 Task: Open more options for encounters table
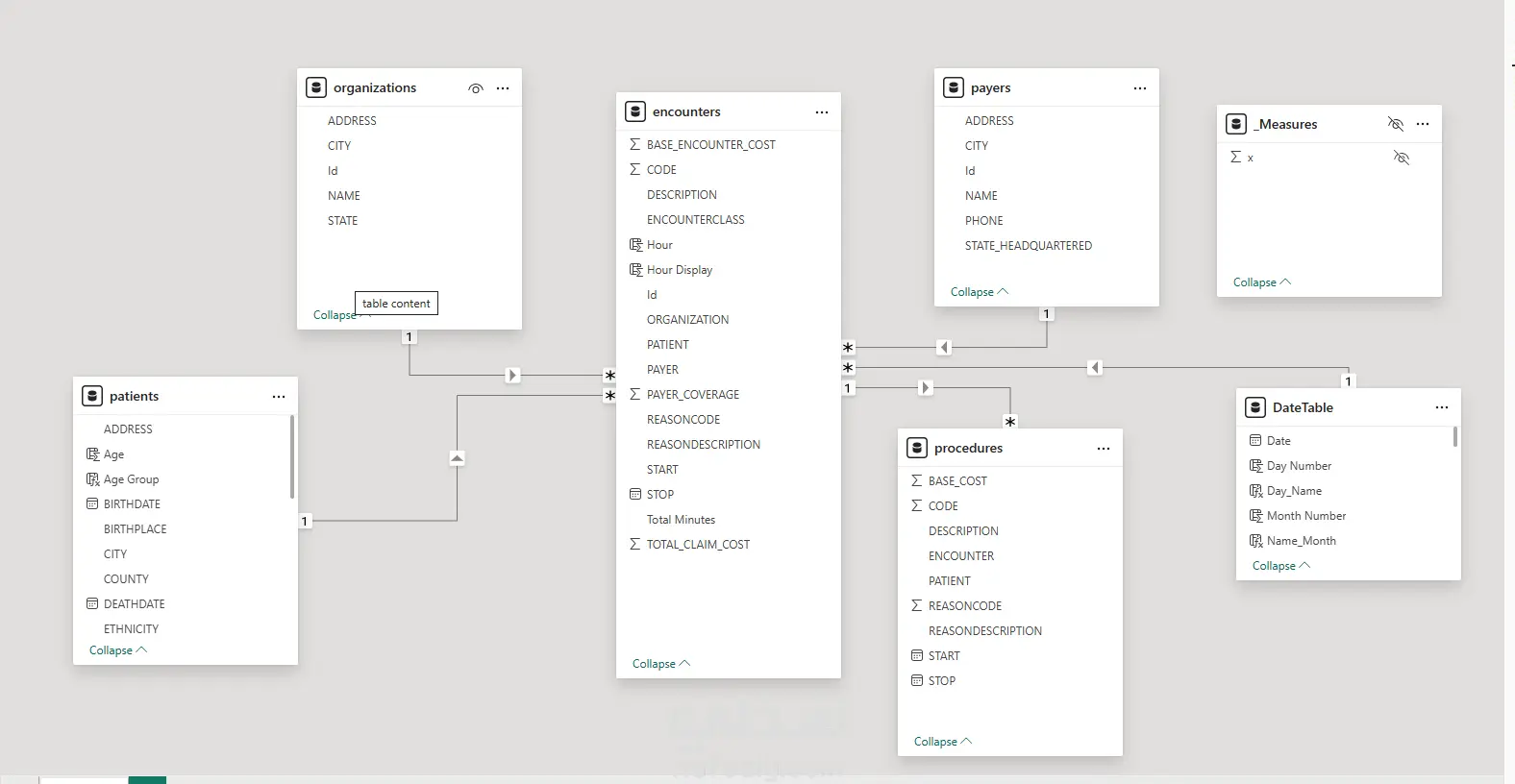[822, 112]
